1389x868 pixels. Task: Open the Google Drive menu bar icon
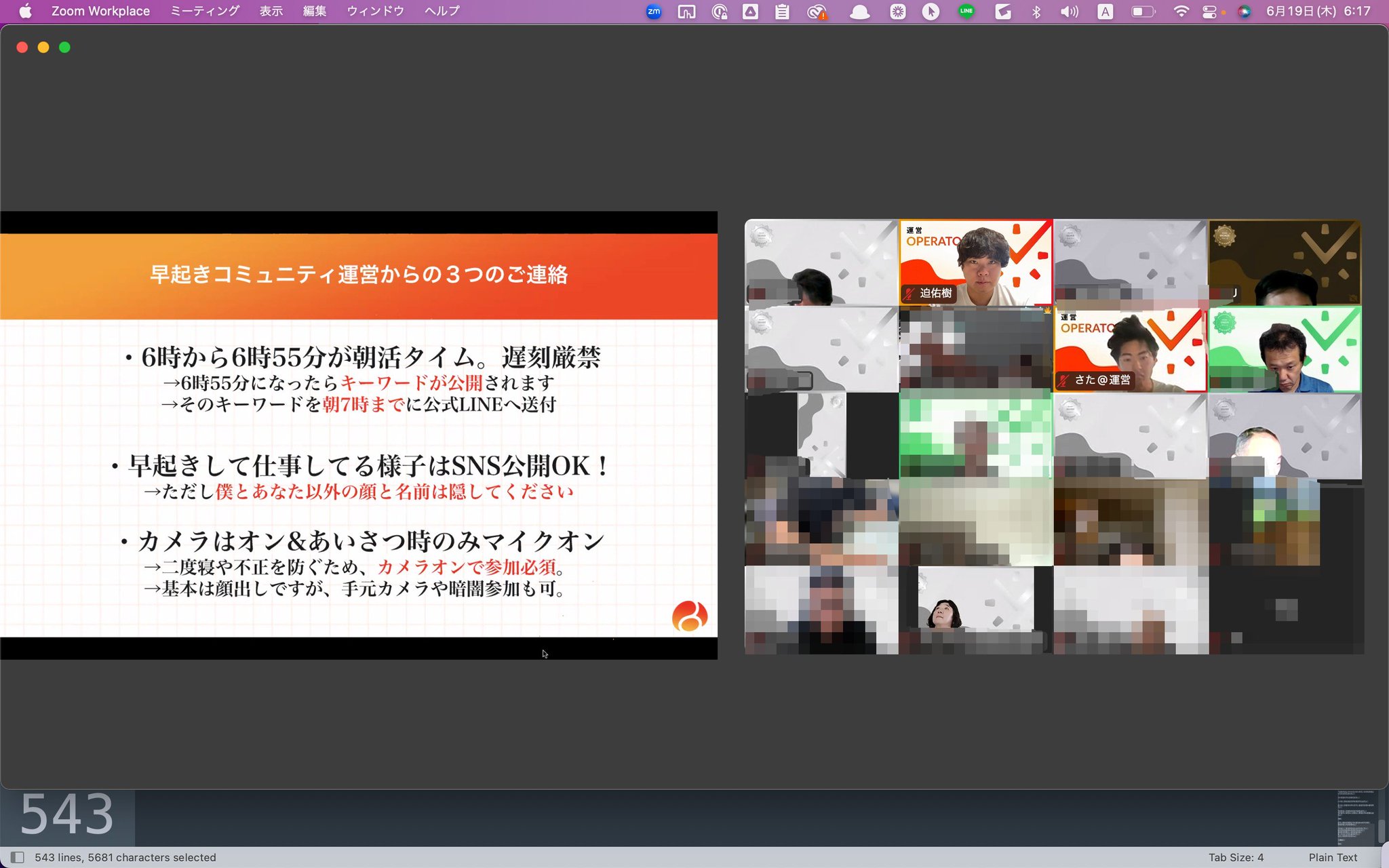(751, 12)
